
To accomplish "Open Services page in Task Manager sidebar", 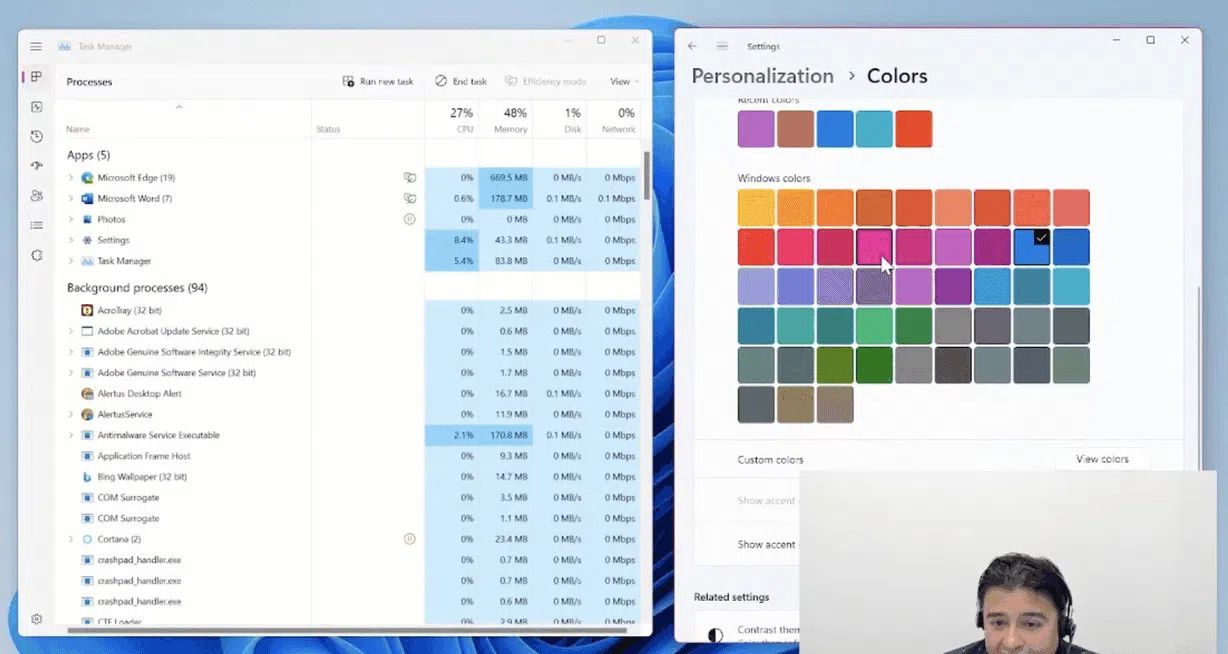I will [x=36, y=255].
